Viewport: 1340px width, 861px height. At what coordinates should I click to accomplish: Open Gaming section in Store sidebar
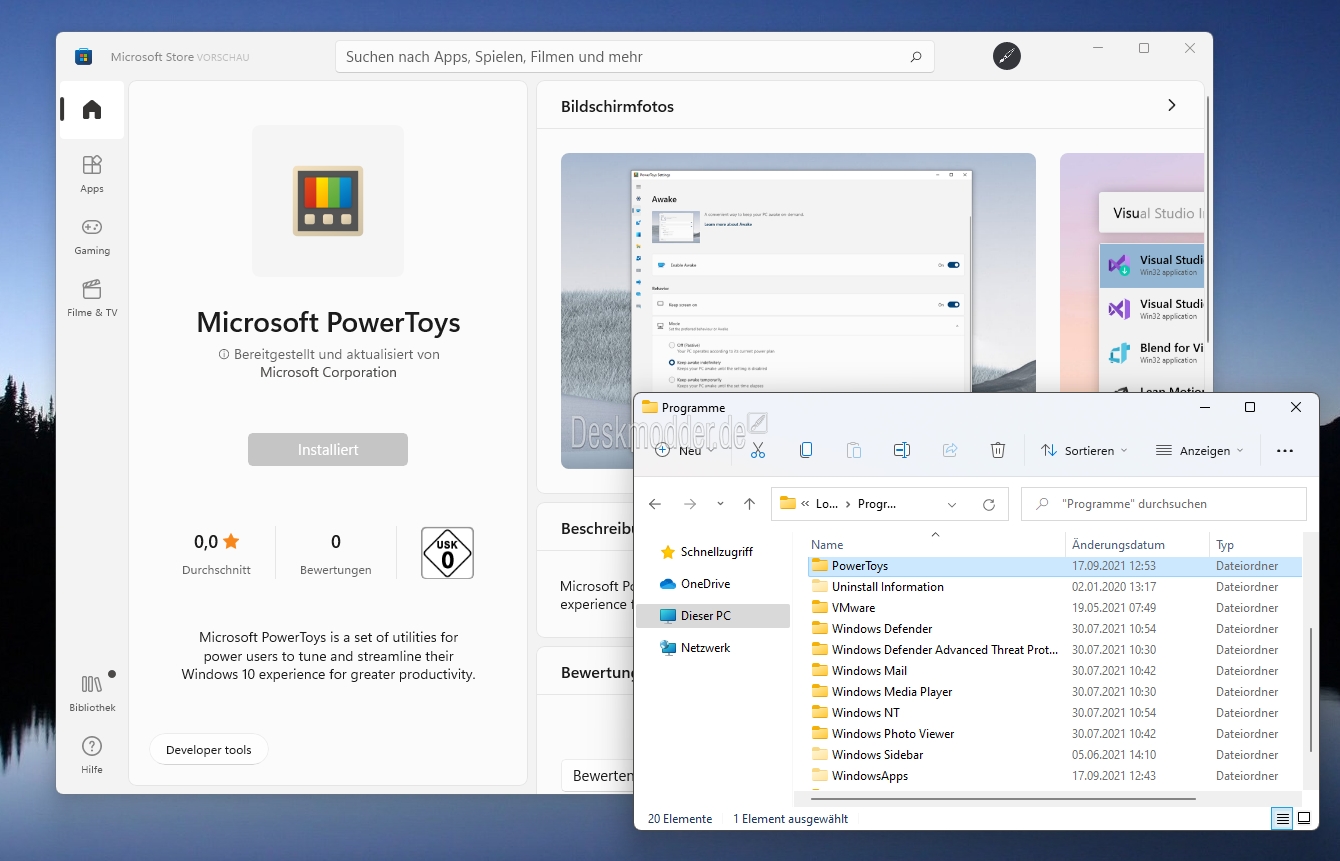point(92,236)
